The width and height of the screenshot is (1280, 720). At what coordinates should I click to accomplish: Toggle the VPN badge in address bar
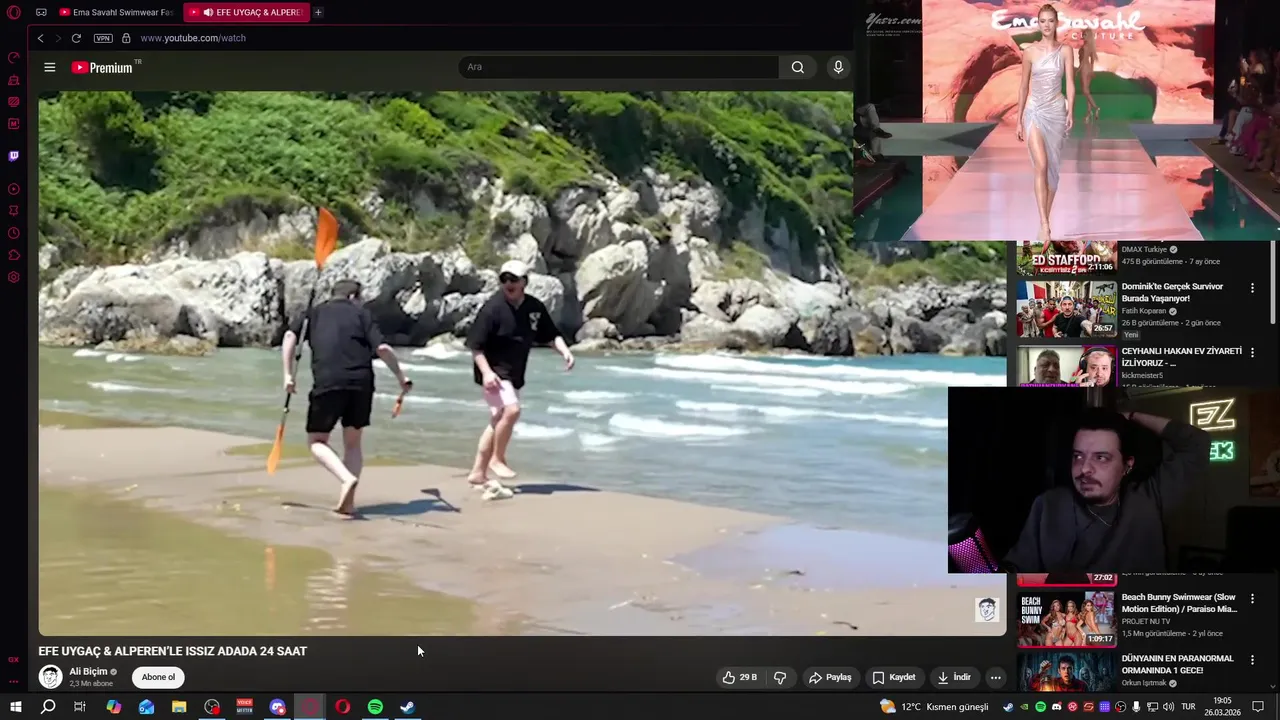pyautogui.click(x=103, y=38)
